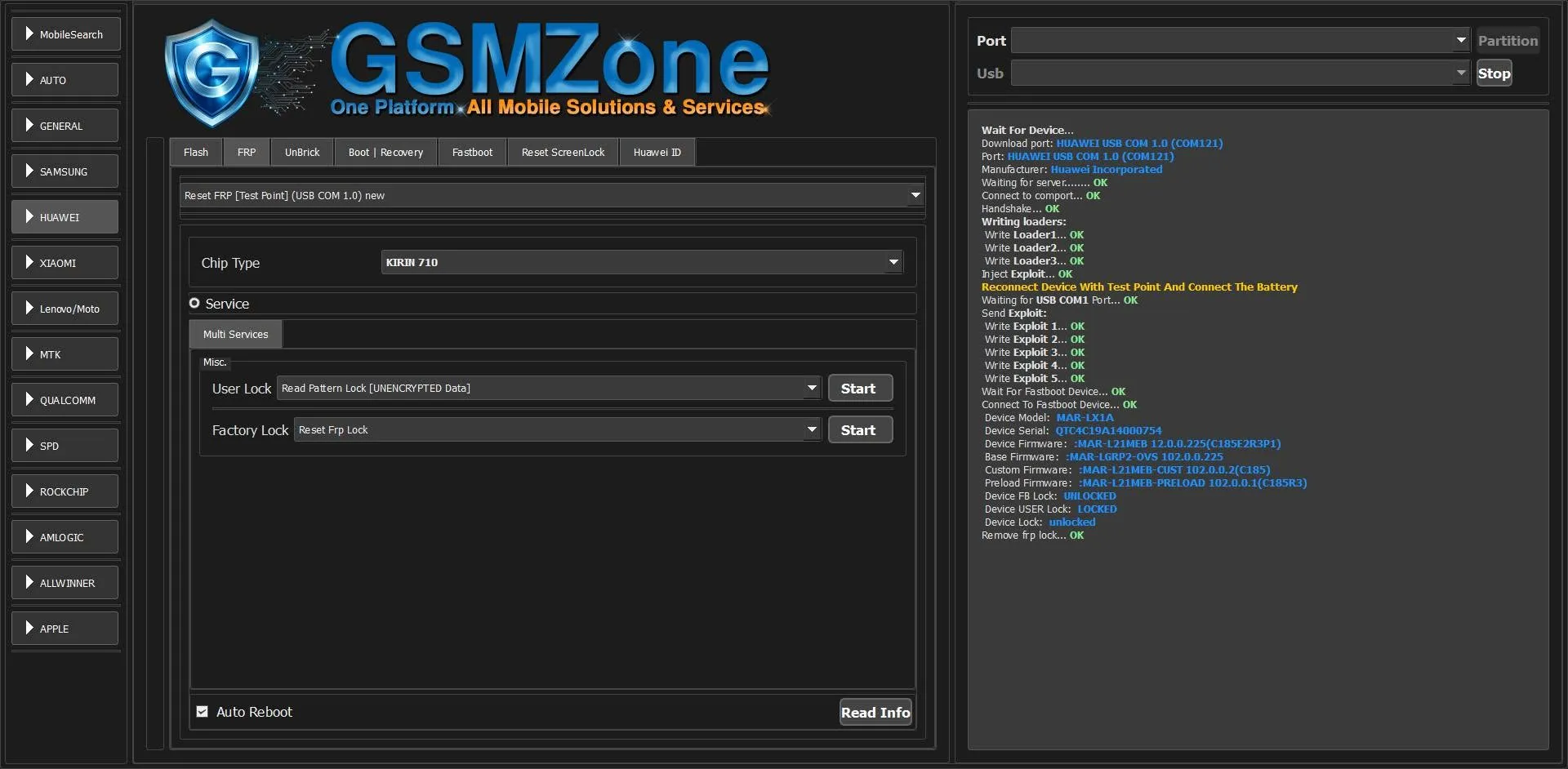
Task: Select the Multi Services tab
Action: [236, 335]
